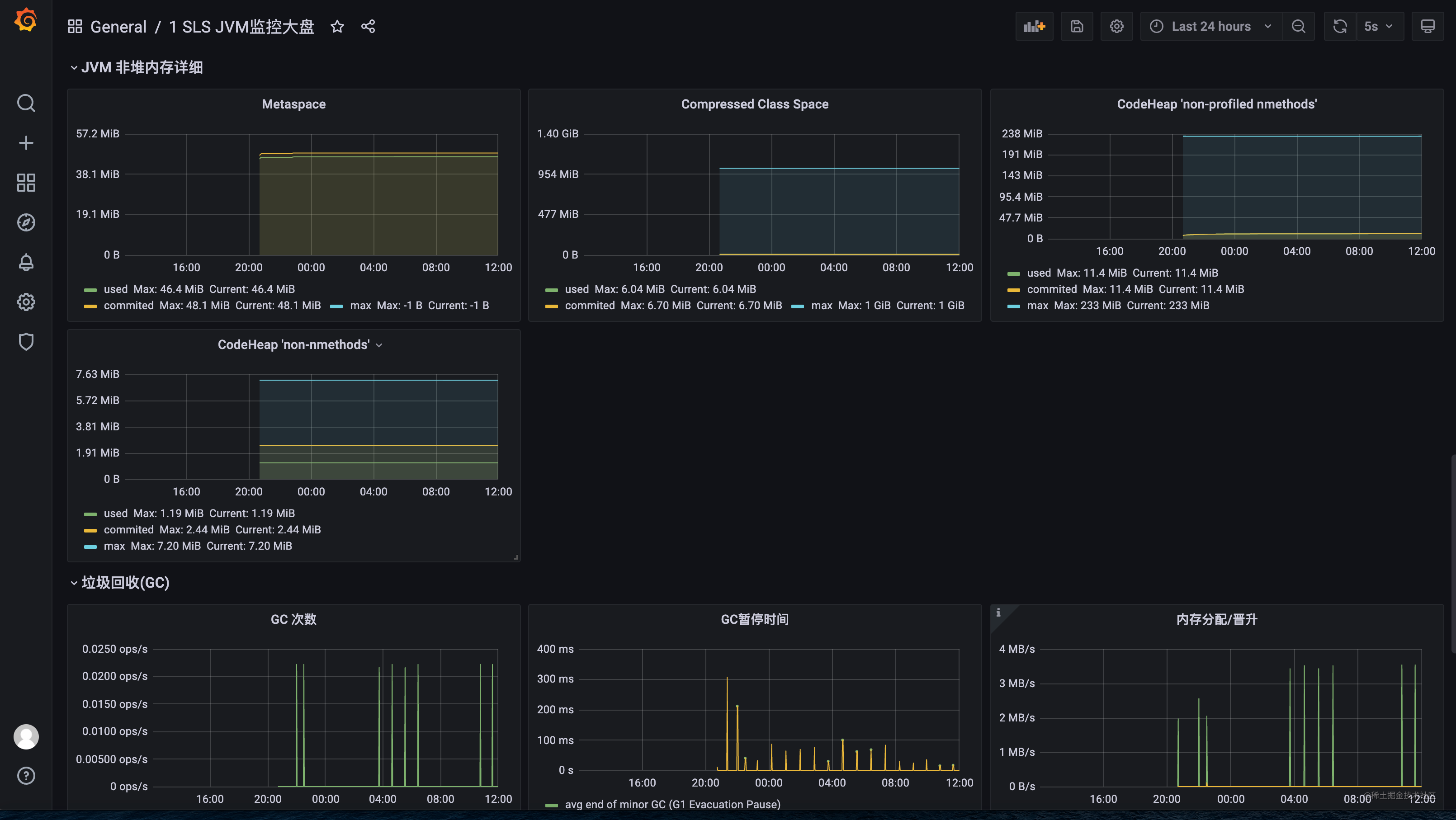Viewport: 1456px width, 820px height.
Task: Collapse the 垃圾回收(GC) row
Action: [125, 583]
